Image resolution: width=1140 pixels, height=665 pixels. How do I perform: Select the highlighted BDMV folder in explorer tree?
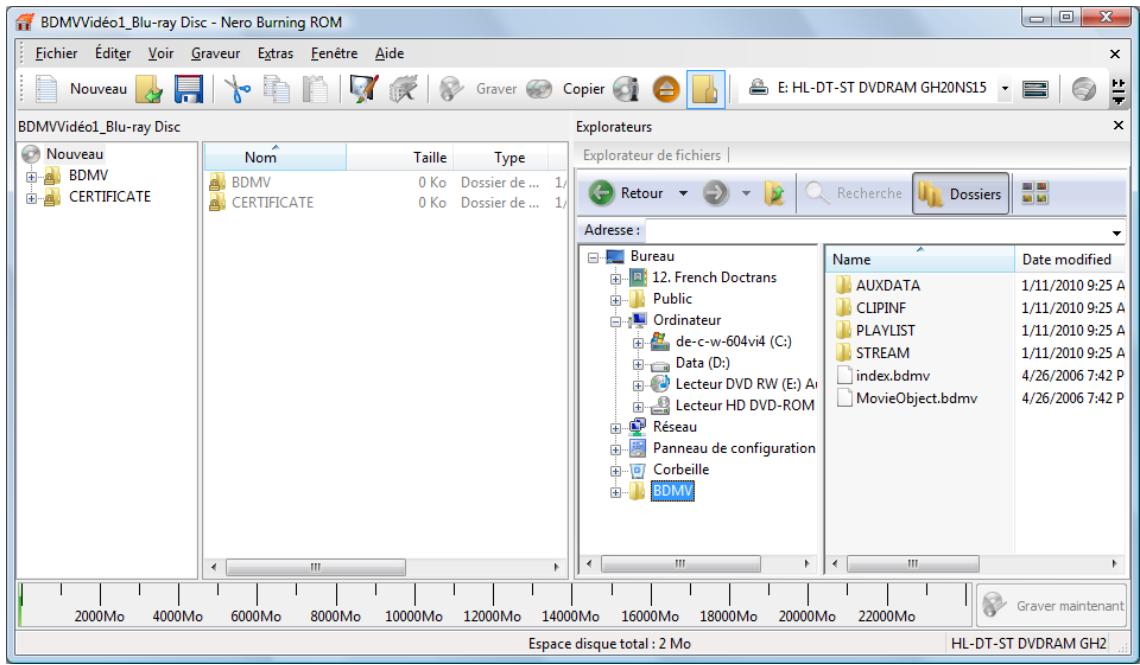click(673, 491)
